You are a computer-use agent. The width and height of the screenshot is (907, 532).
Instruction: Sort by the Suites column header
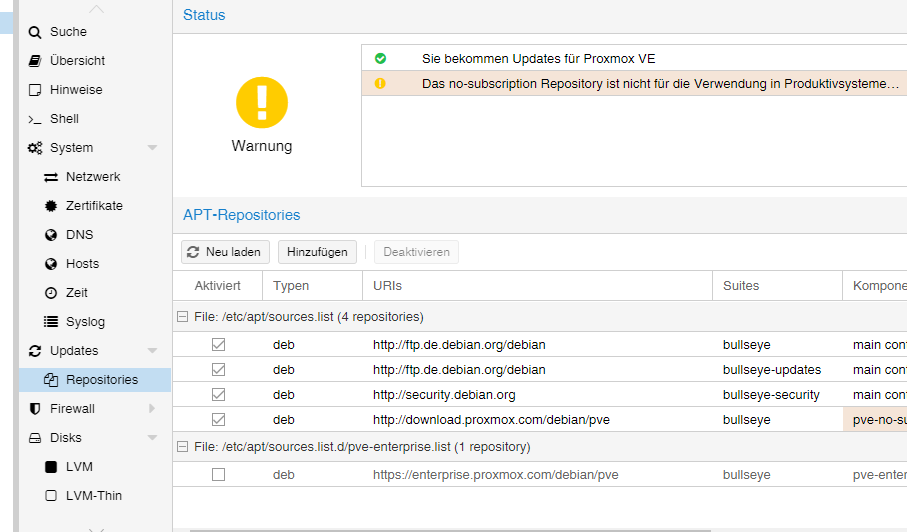777,286
